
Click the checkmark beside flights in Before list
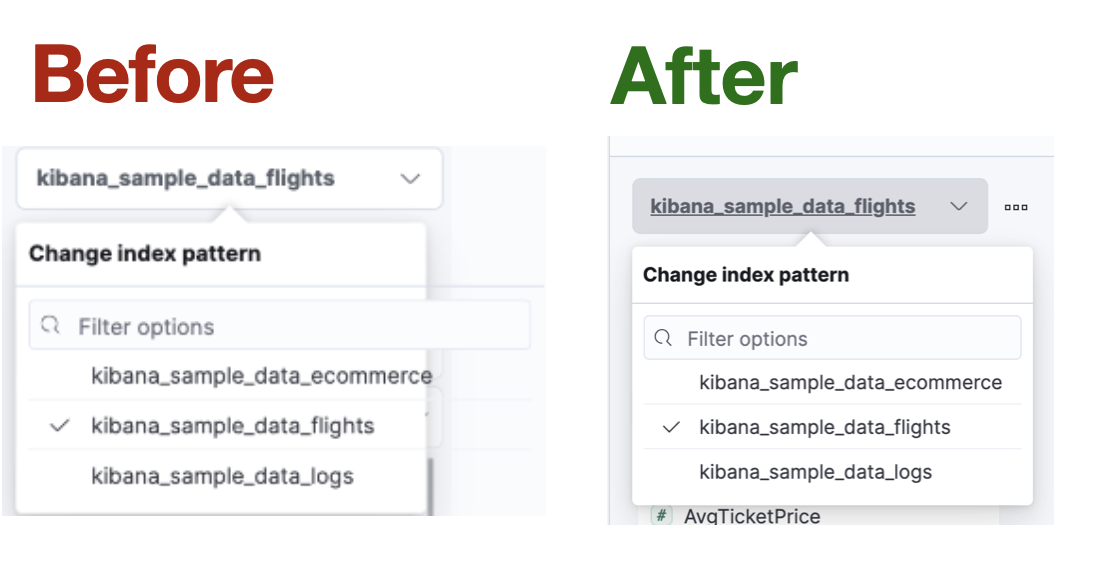60,426
